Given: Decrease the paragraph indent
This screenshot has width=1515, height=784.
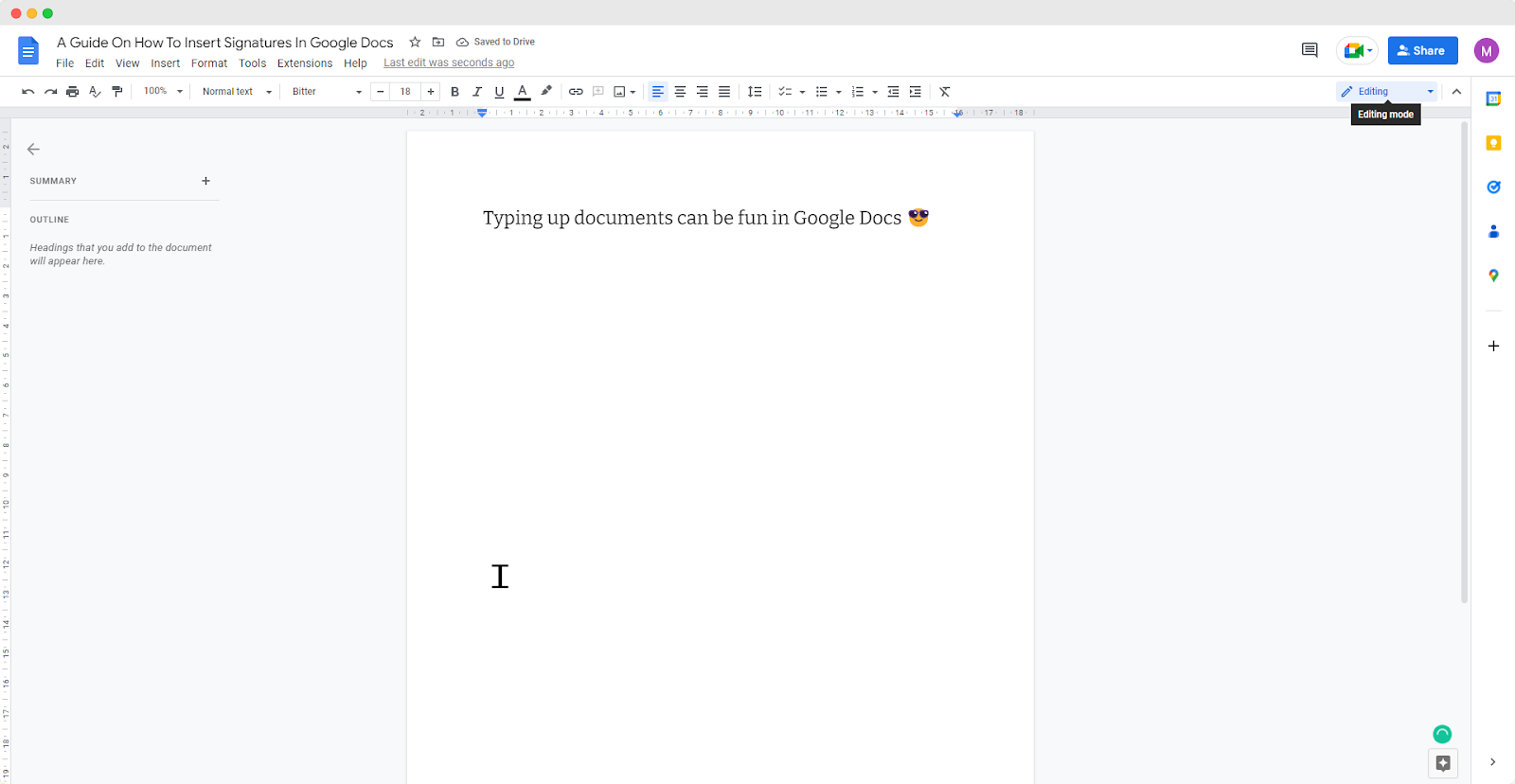Looking at the screenshot, I should (x=893, y=92).
